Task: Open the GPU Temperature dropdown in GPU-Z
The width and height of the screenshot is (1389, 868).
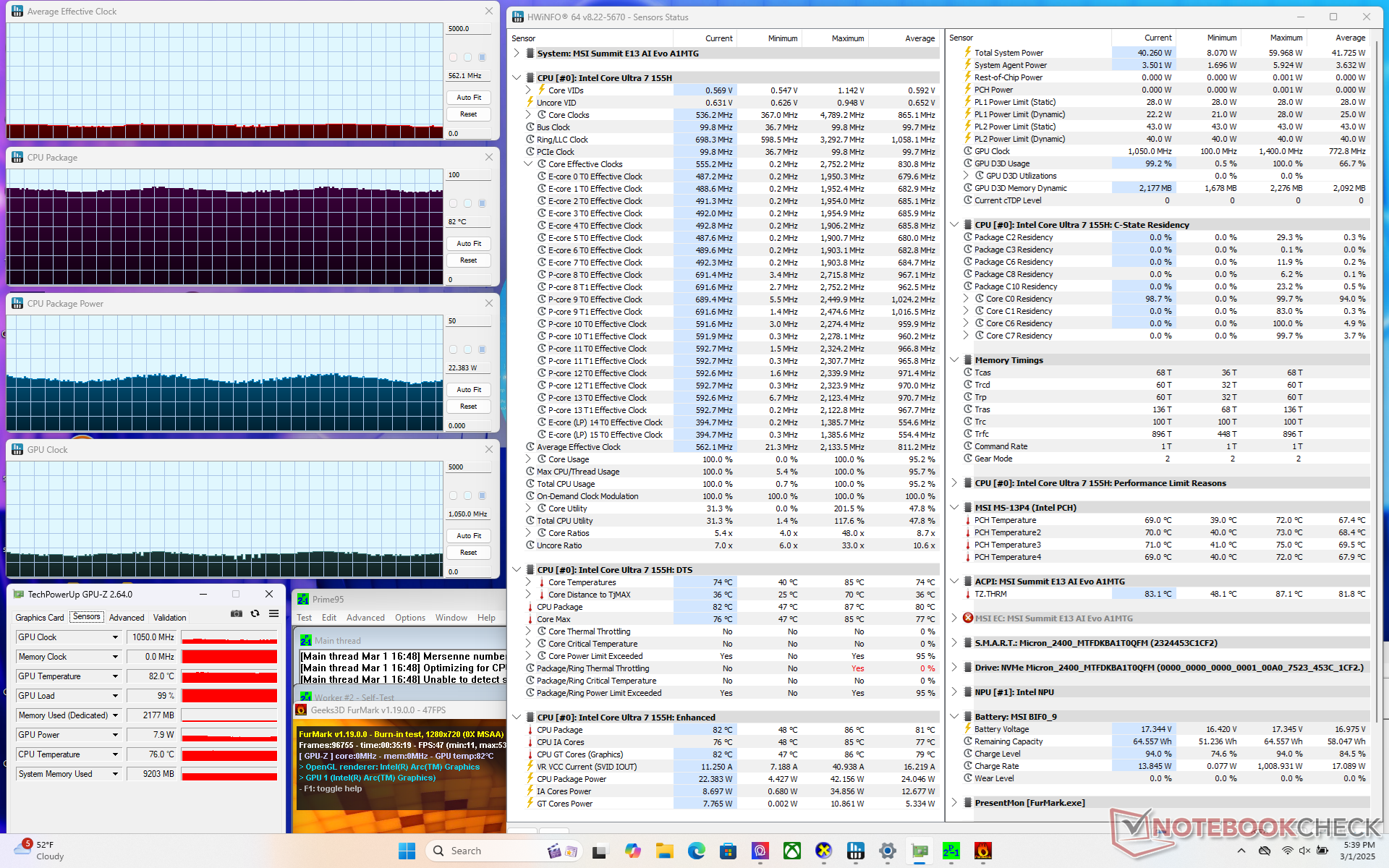Action: (115, 676)
